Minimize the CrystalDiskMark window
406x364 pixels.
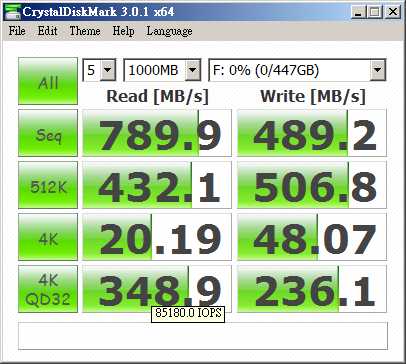pos(359,12)
